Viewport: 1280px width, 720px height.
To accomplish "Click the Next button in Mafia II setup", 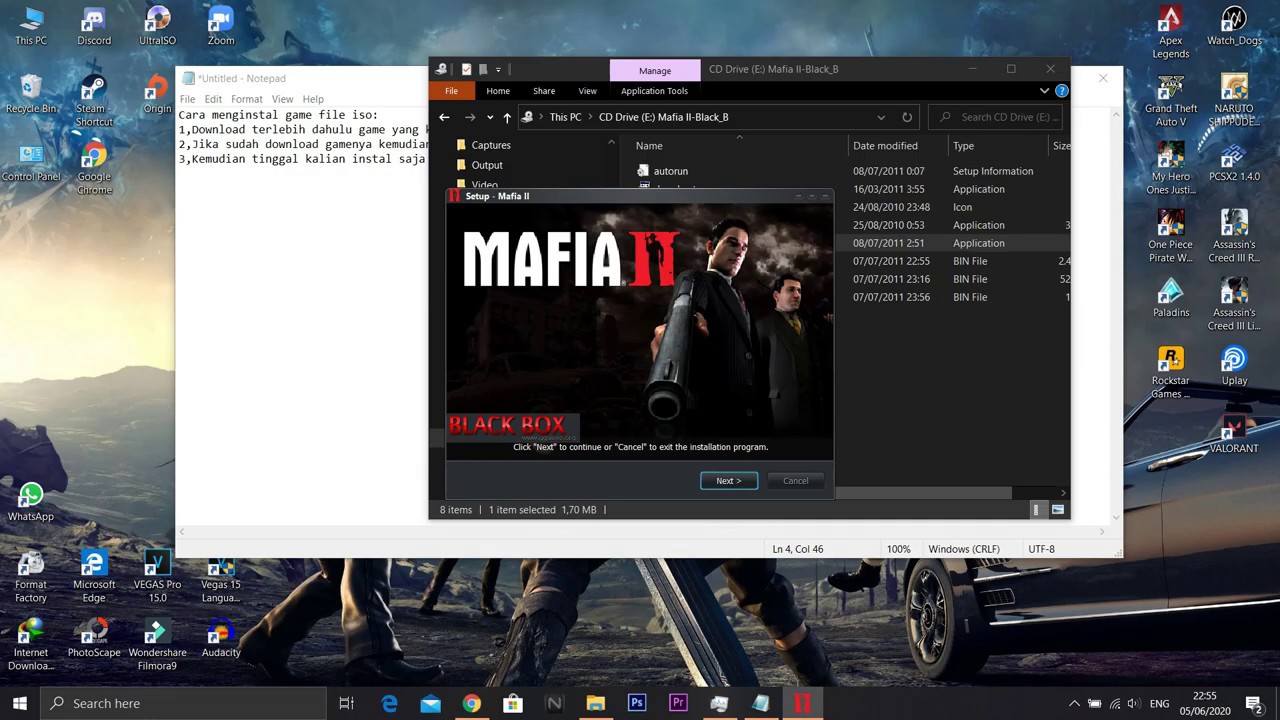I will click(x=729, y=481).
